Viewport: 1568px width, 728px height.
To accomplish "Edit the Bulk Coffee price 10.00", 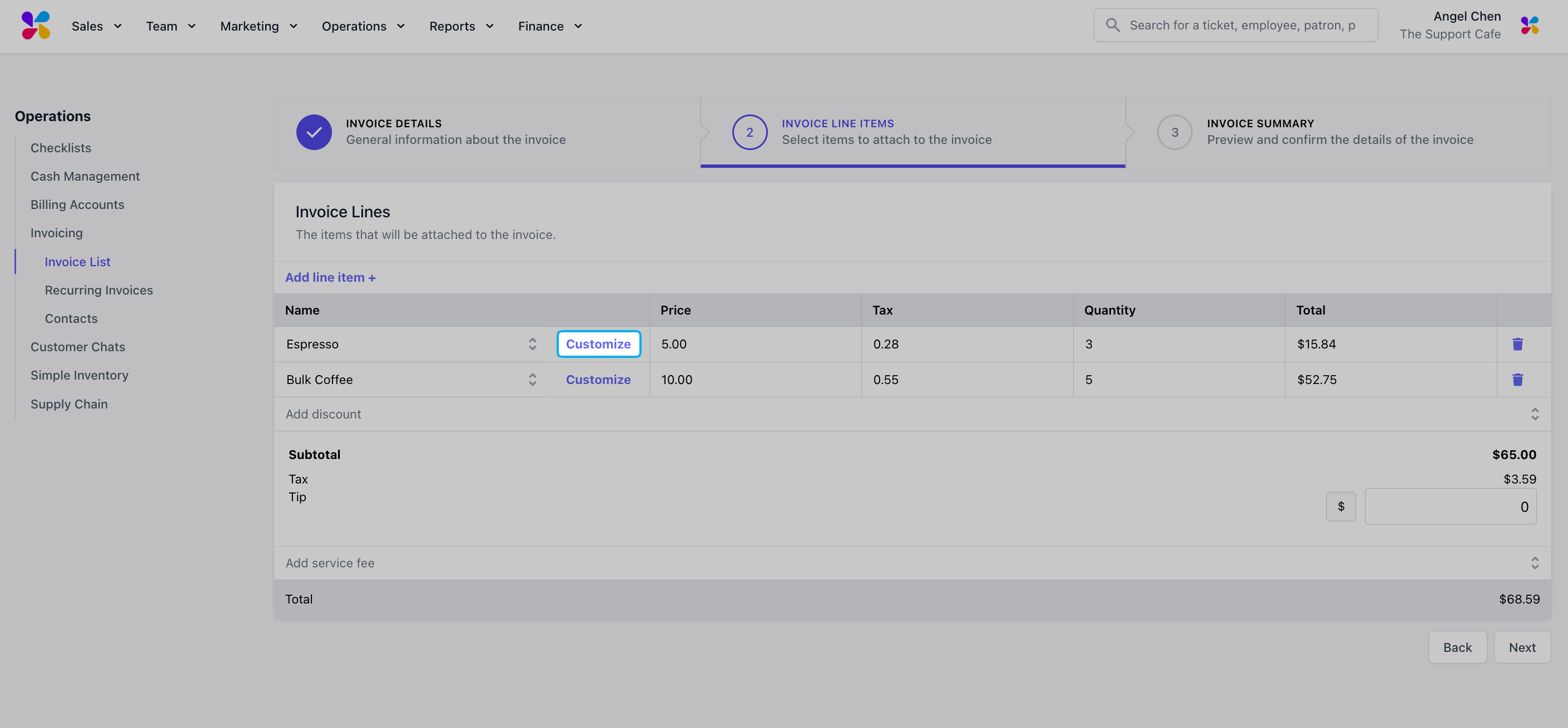I will pos(756,380).
